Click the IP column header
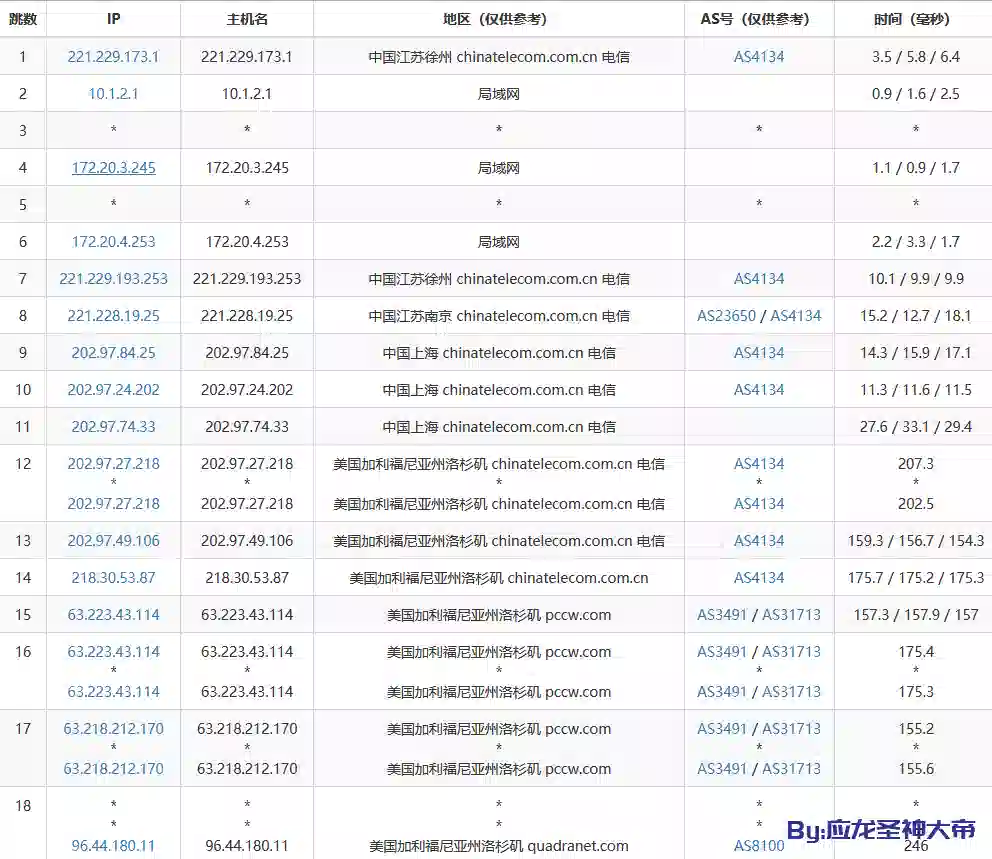 click(x=113, y=19)
